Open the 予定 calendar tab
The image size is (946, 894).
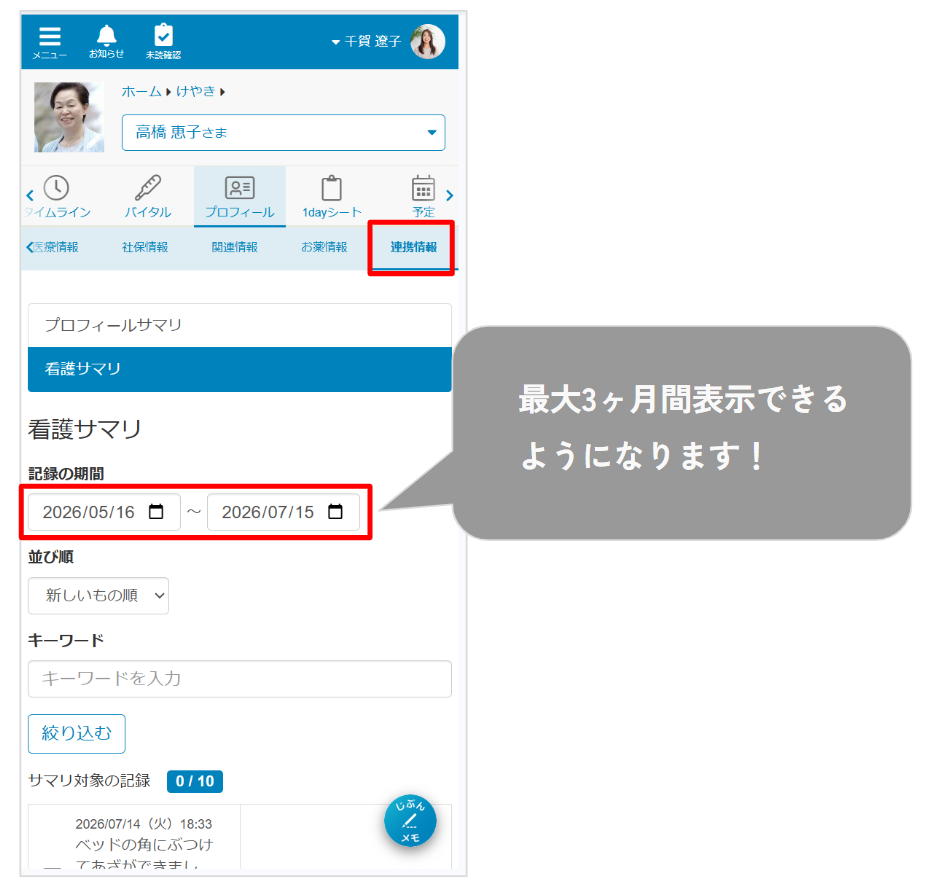[423, 197]
